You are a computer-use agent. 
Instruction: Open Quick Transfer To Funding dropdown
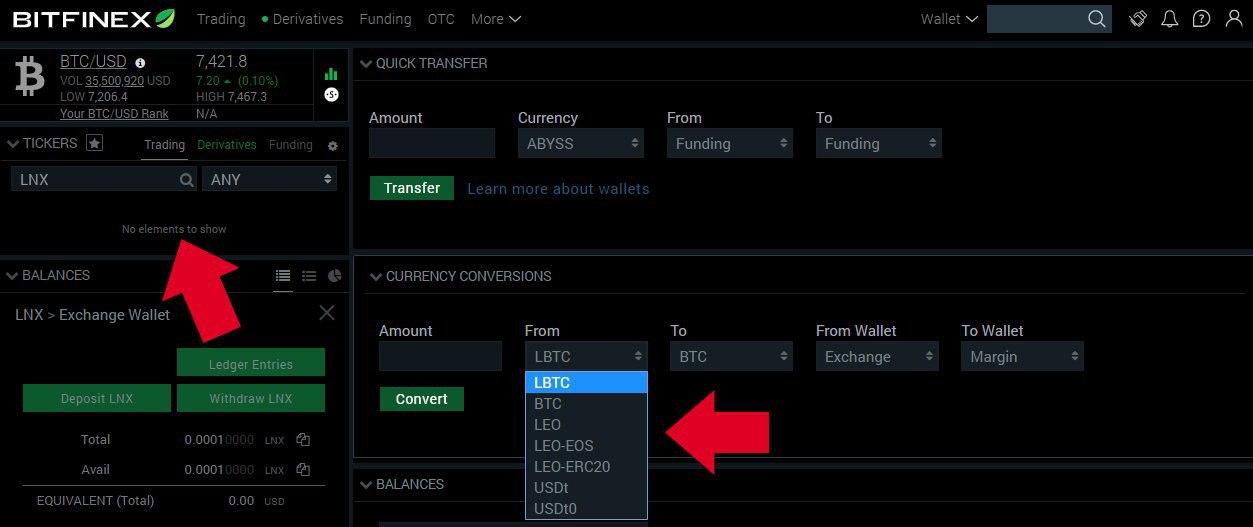point(879,144)
